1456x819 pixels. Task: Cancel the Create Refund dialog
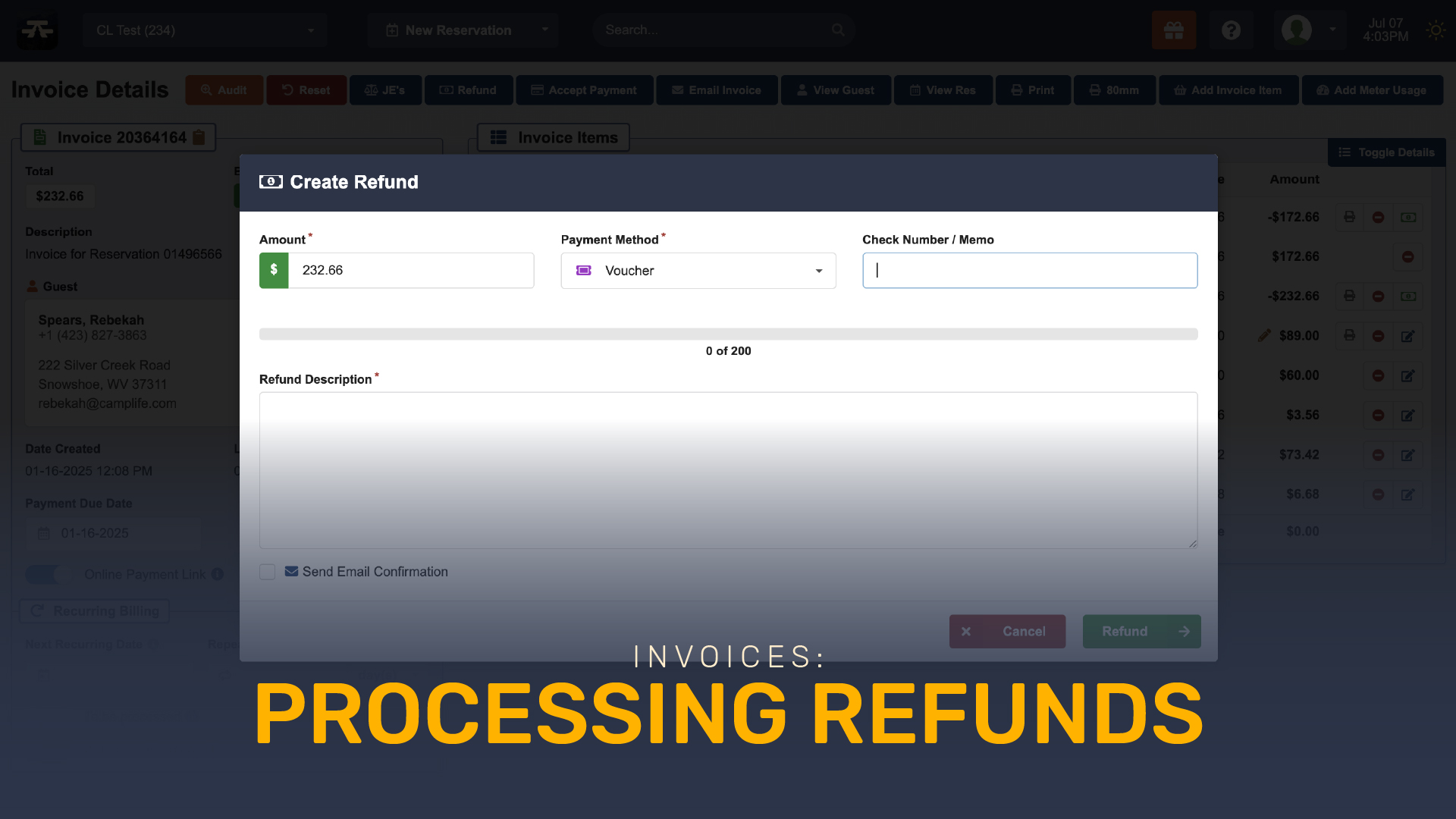coord(1007,631)
